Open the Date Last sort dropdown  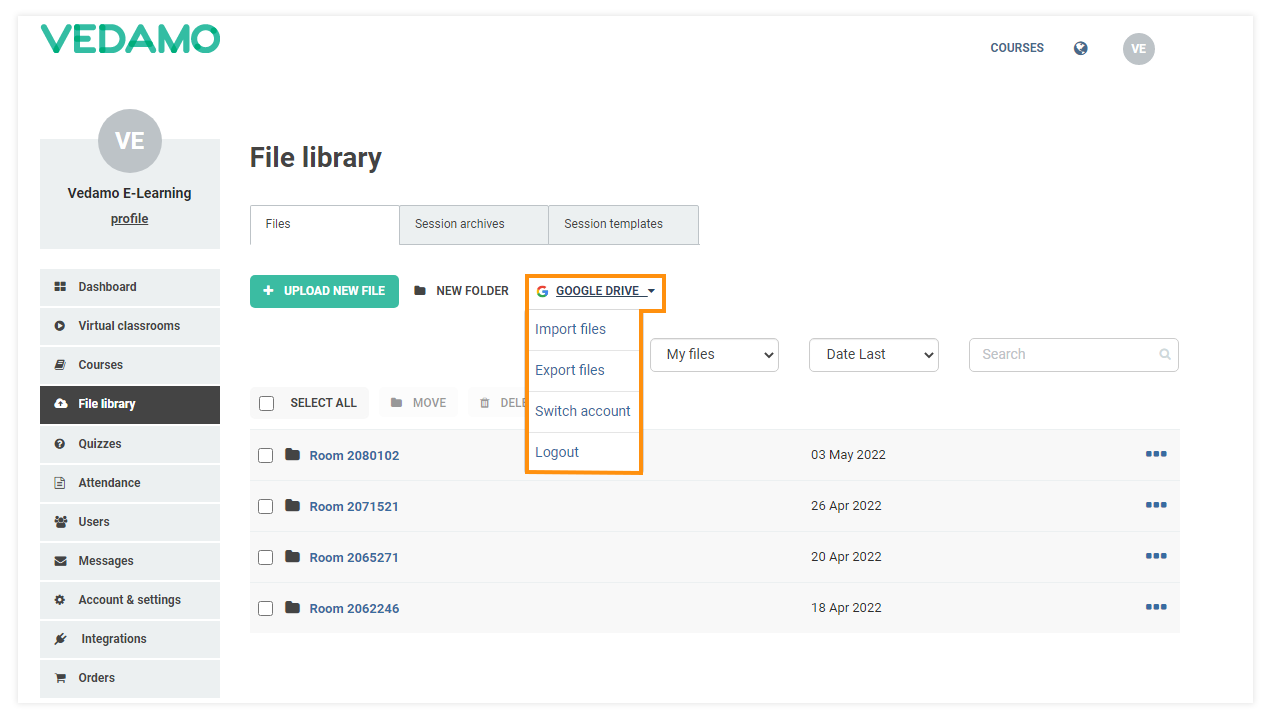(x=874, y=354)
